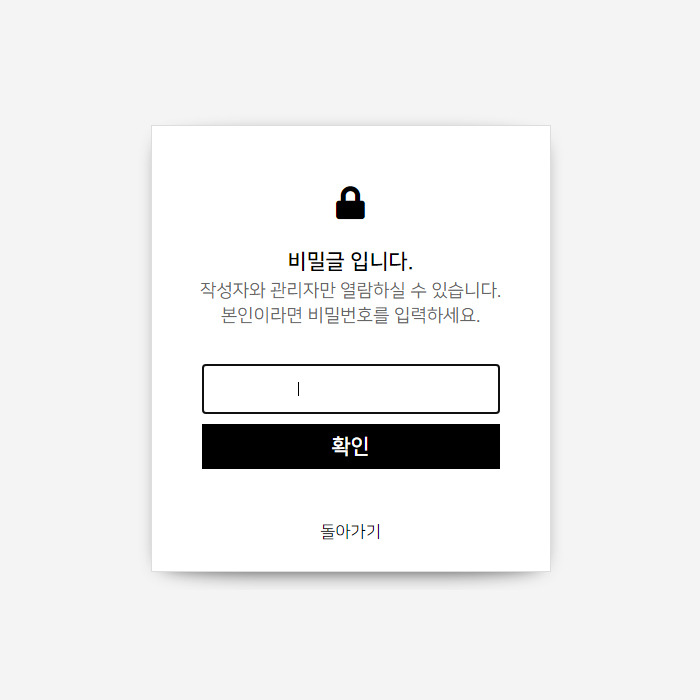Image resolution: width=700 pixels, height=700 pixels.
Task: Submit with the 확인 button
Action: (x=351, y=446)
